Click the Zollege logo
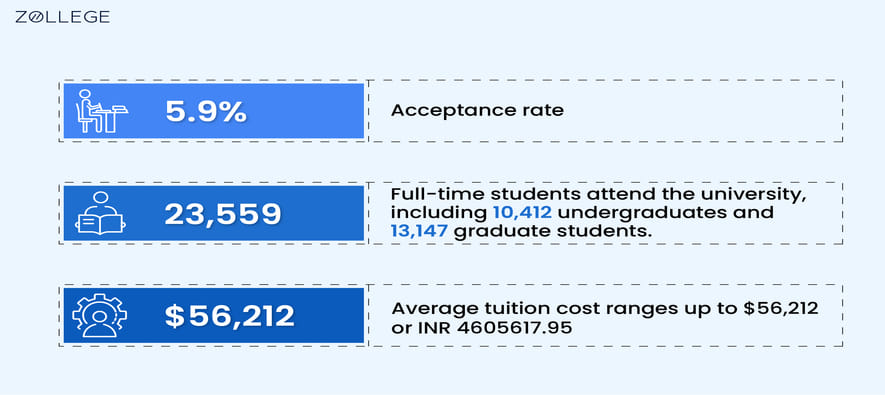The image size is (885, 395). click(62, 17)
